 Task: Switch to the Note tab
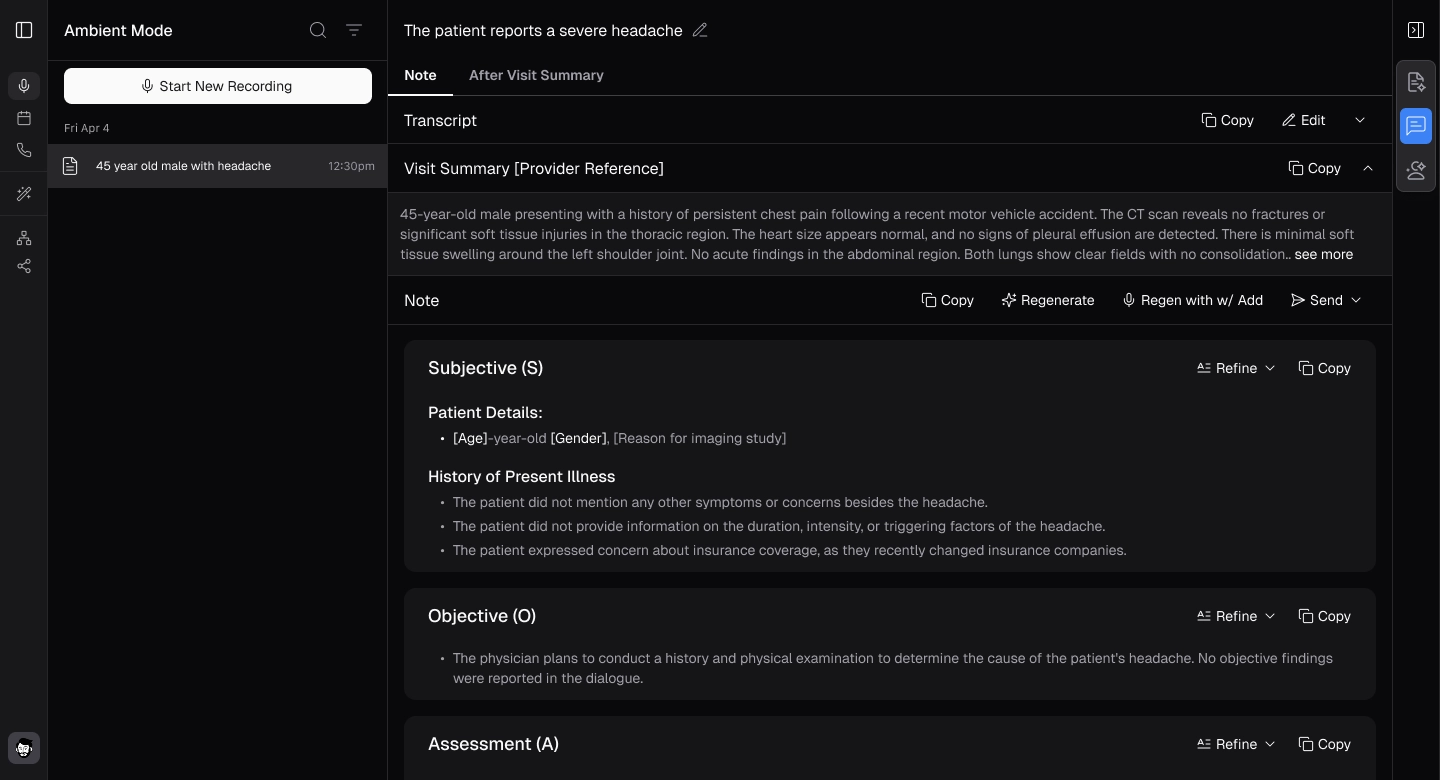pos(420,75)
